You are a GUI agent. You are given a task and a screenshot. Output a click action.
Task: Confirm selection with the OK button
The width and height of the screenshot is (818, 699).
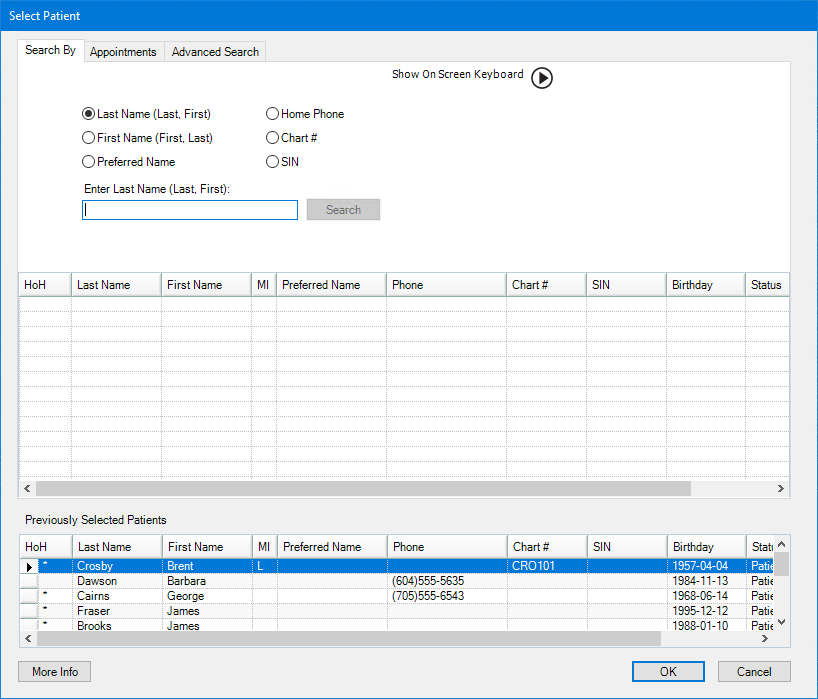[x=668, y=672]
